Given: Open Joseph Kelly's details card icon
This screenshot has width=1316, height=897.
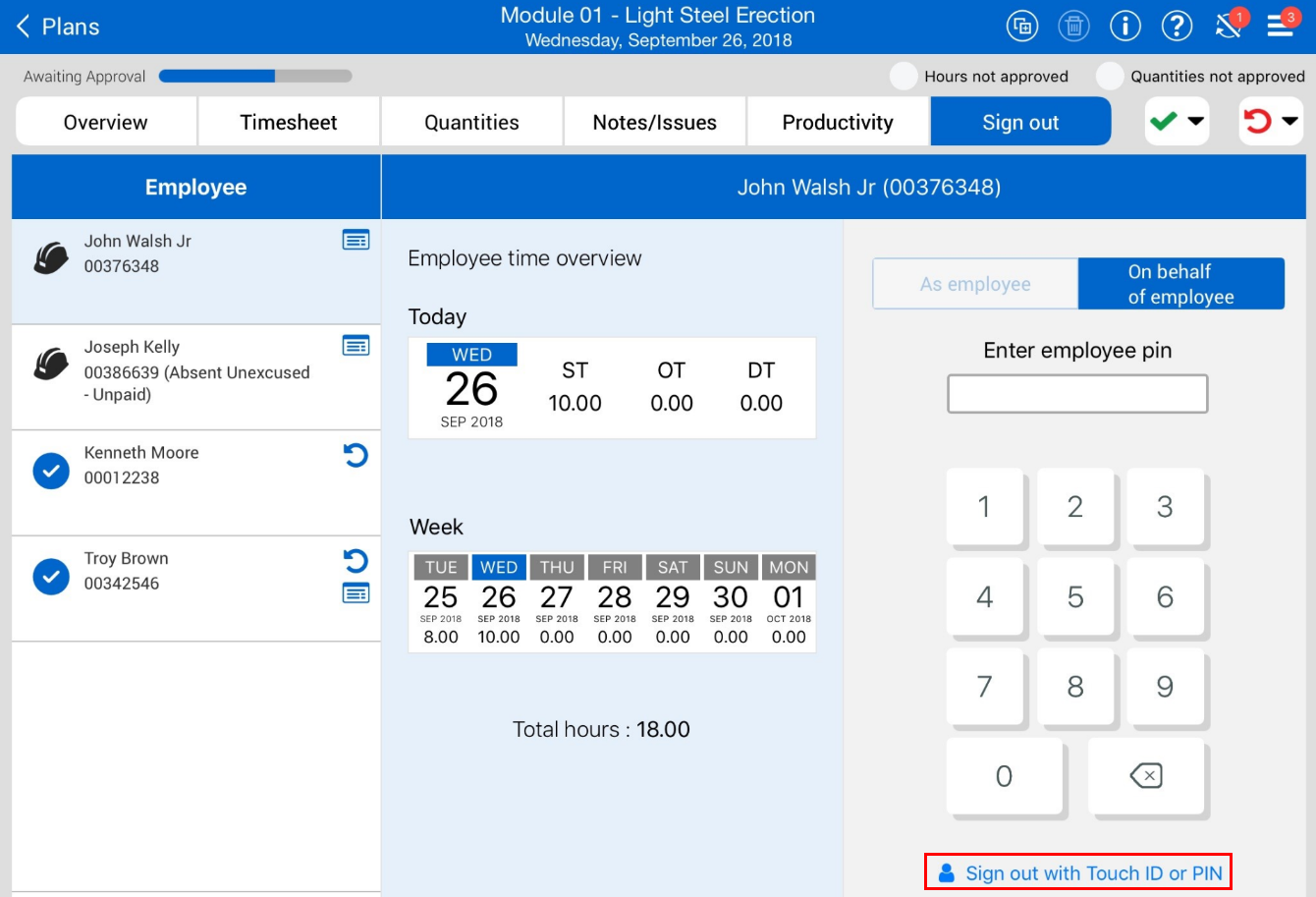Looking at the screenshot, I should (x=356, y=346).
